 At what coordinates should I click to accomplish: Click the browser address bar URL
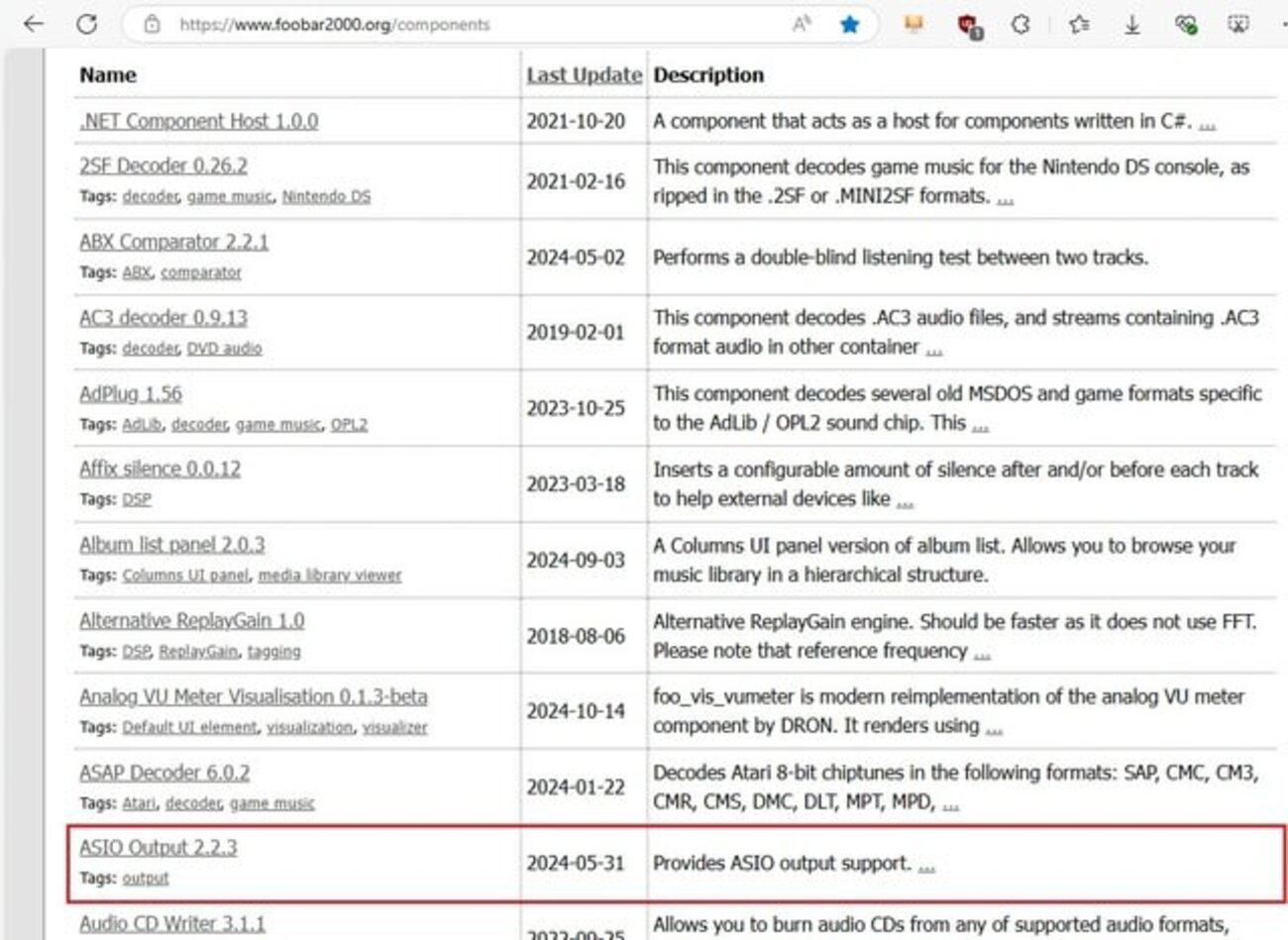[x=335, y=25]
